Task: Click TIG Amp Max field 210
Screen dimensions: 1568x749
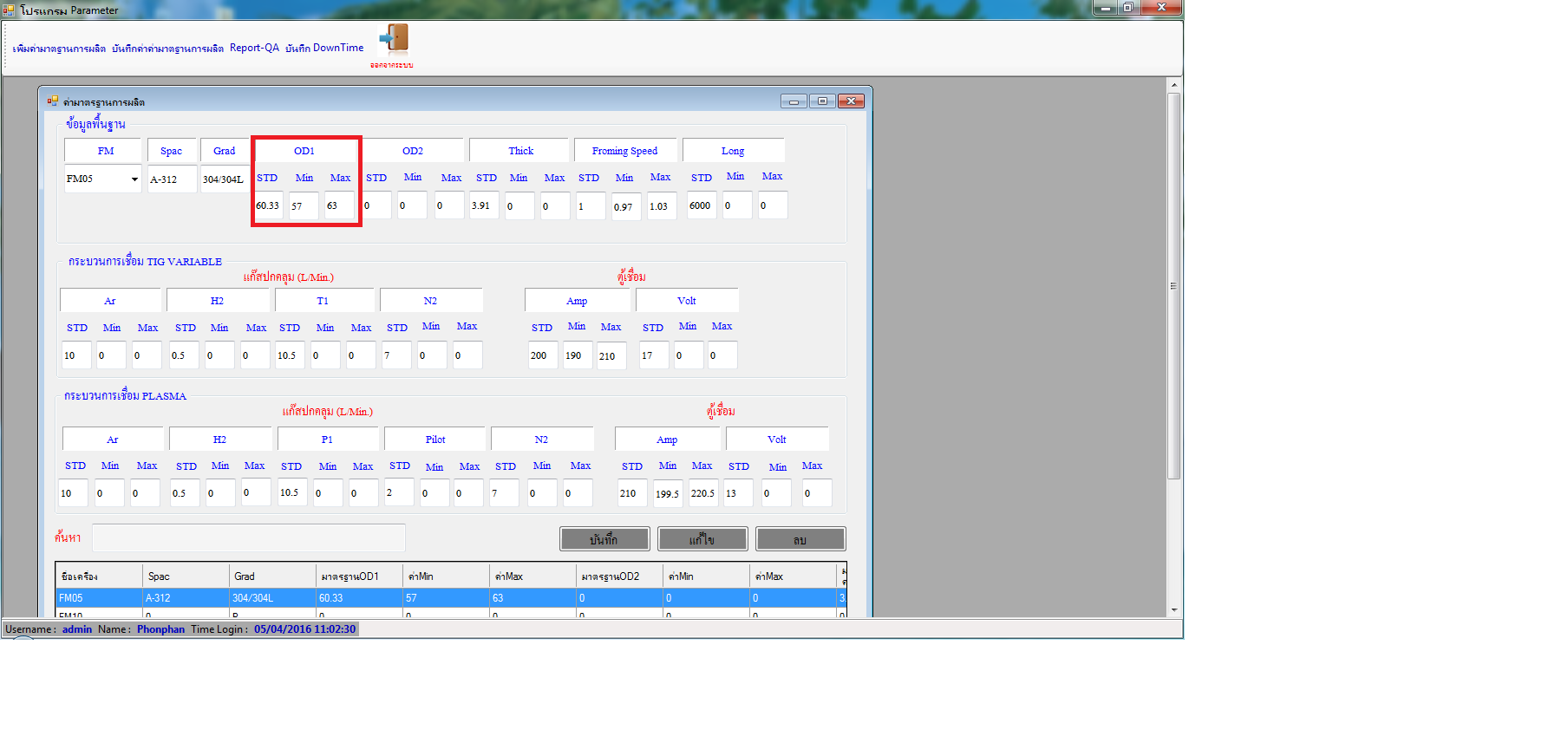Action: (x=611, y=355)
